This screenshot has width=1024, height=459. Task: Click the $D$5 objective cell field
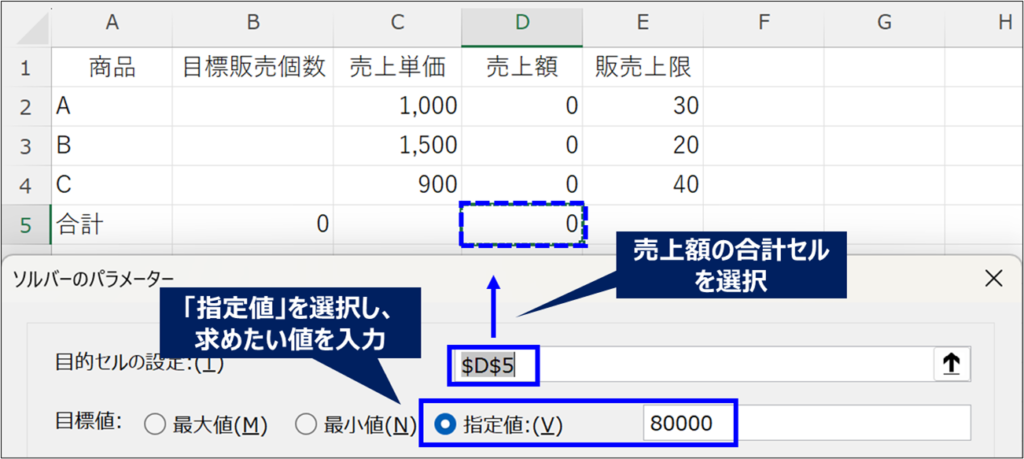[x=690, y=366]
